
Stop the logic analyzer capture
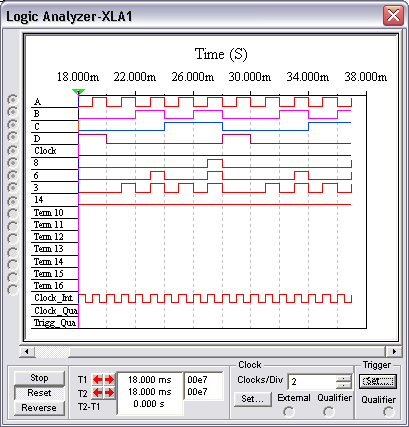39,378
